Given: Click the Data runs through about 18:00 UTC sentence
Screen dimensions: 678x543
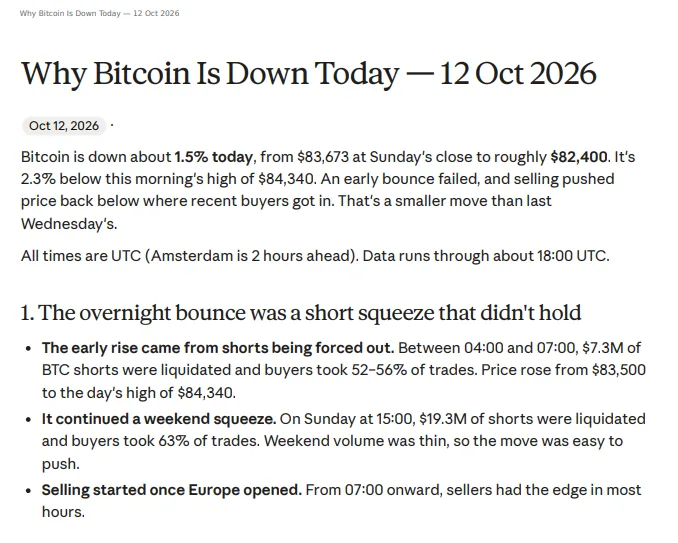Looking at the screenshot, I should (486, 256).
